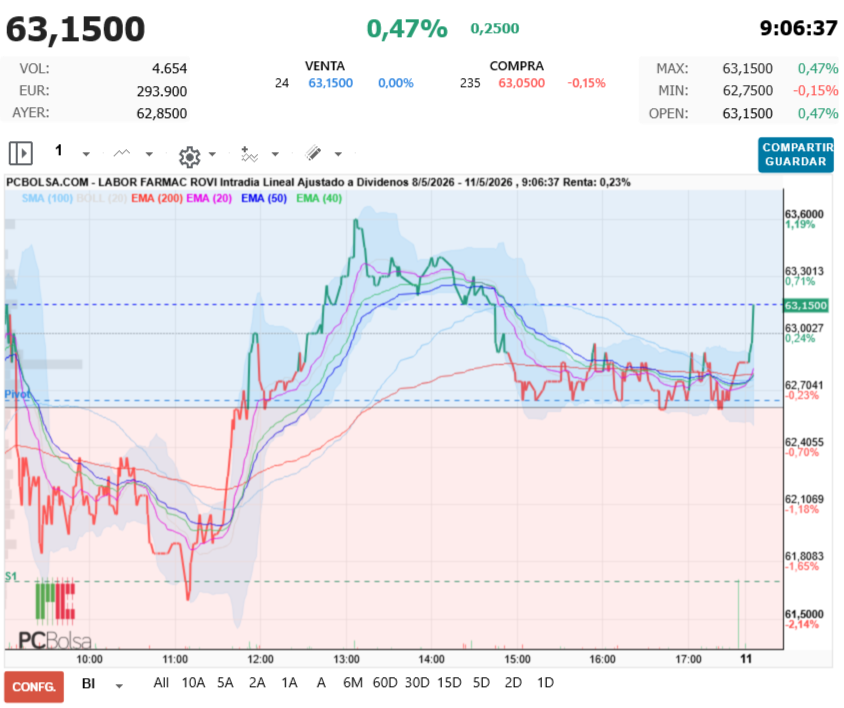Expand the indicators dropdown arrow
The image size is (844, 708).
pos(275,155)
